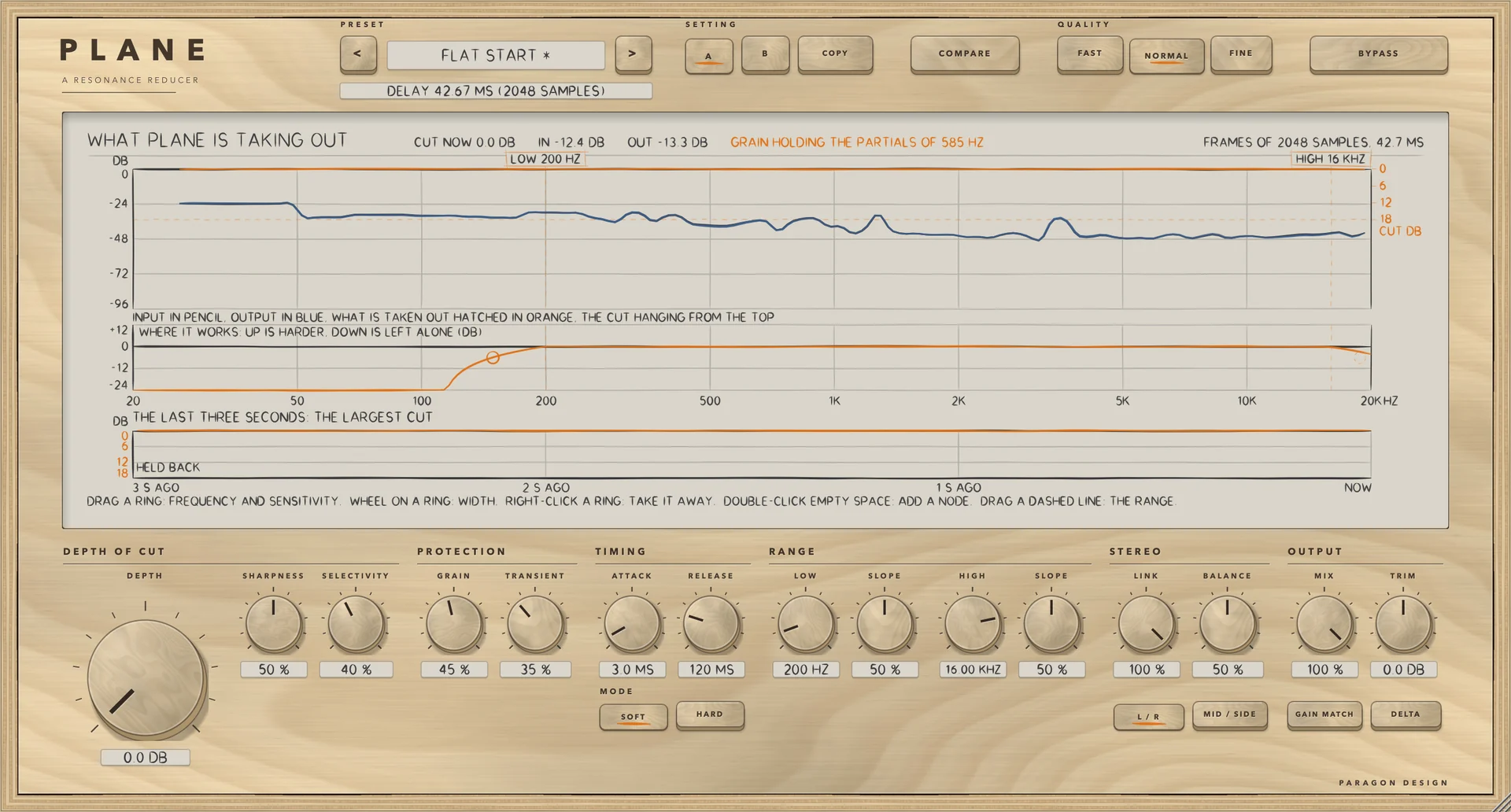Click the SHARPNESS knob

click(x=274, y=624)
